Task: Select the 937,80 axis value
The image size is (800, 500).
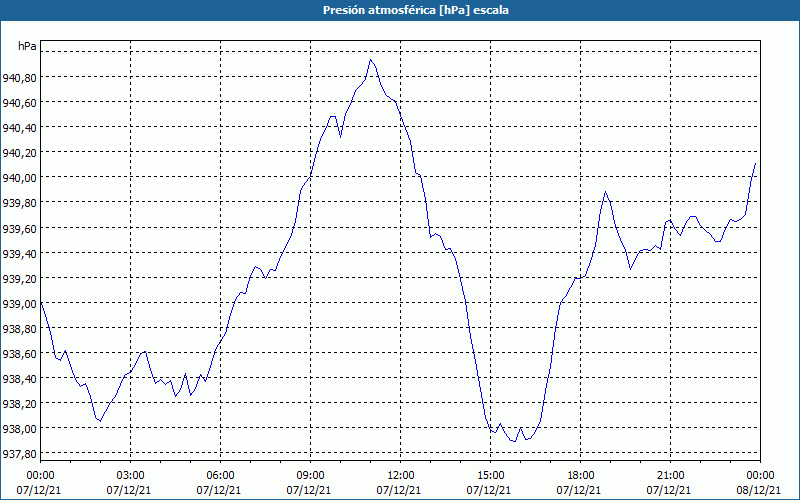Action: pyautogui.click(x=19, y=454)
